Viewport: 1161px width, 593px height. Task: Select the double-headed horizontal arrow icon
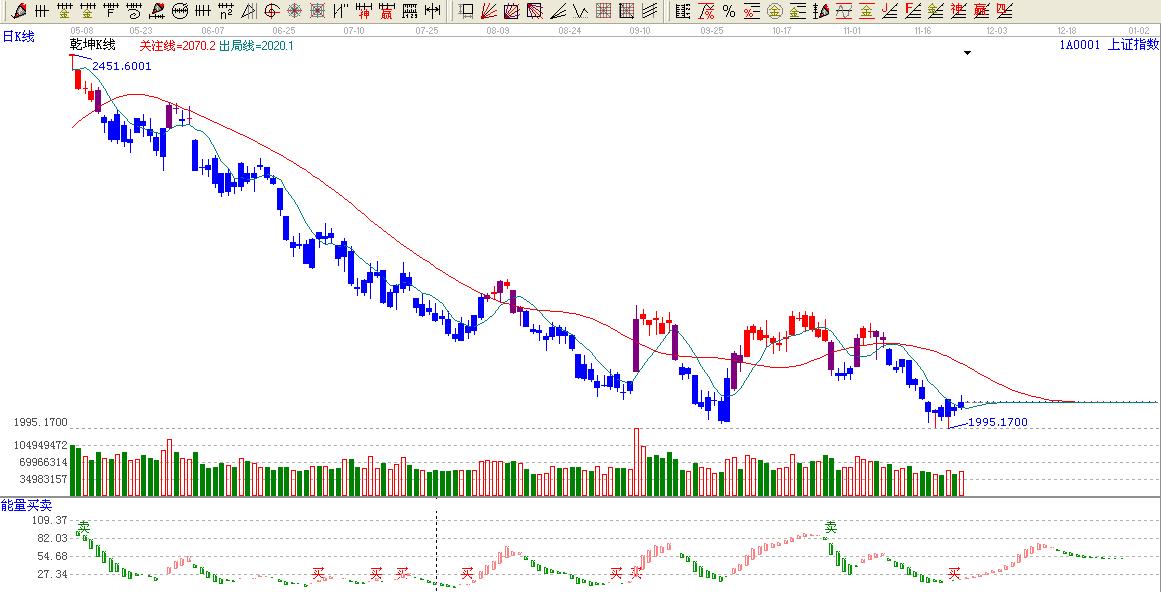[431, 11]
